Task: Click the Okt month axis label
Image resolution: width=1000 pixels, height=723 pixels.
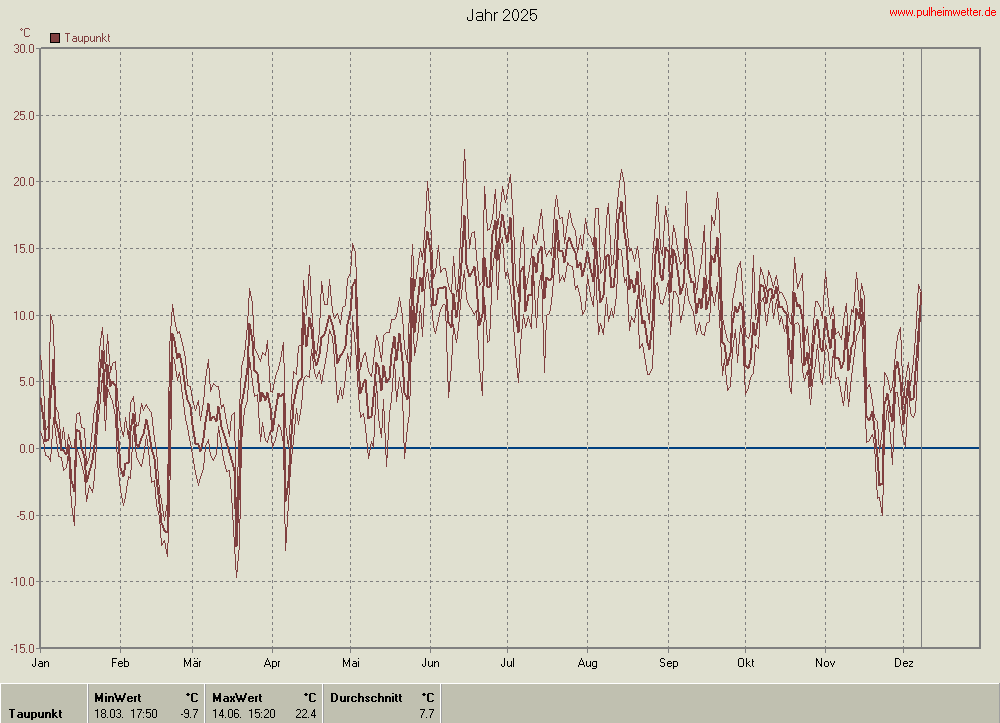Action: [x=745, y=662]
